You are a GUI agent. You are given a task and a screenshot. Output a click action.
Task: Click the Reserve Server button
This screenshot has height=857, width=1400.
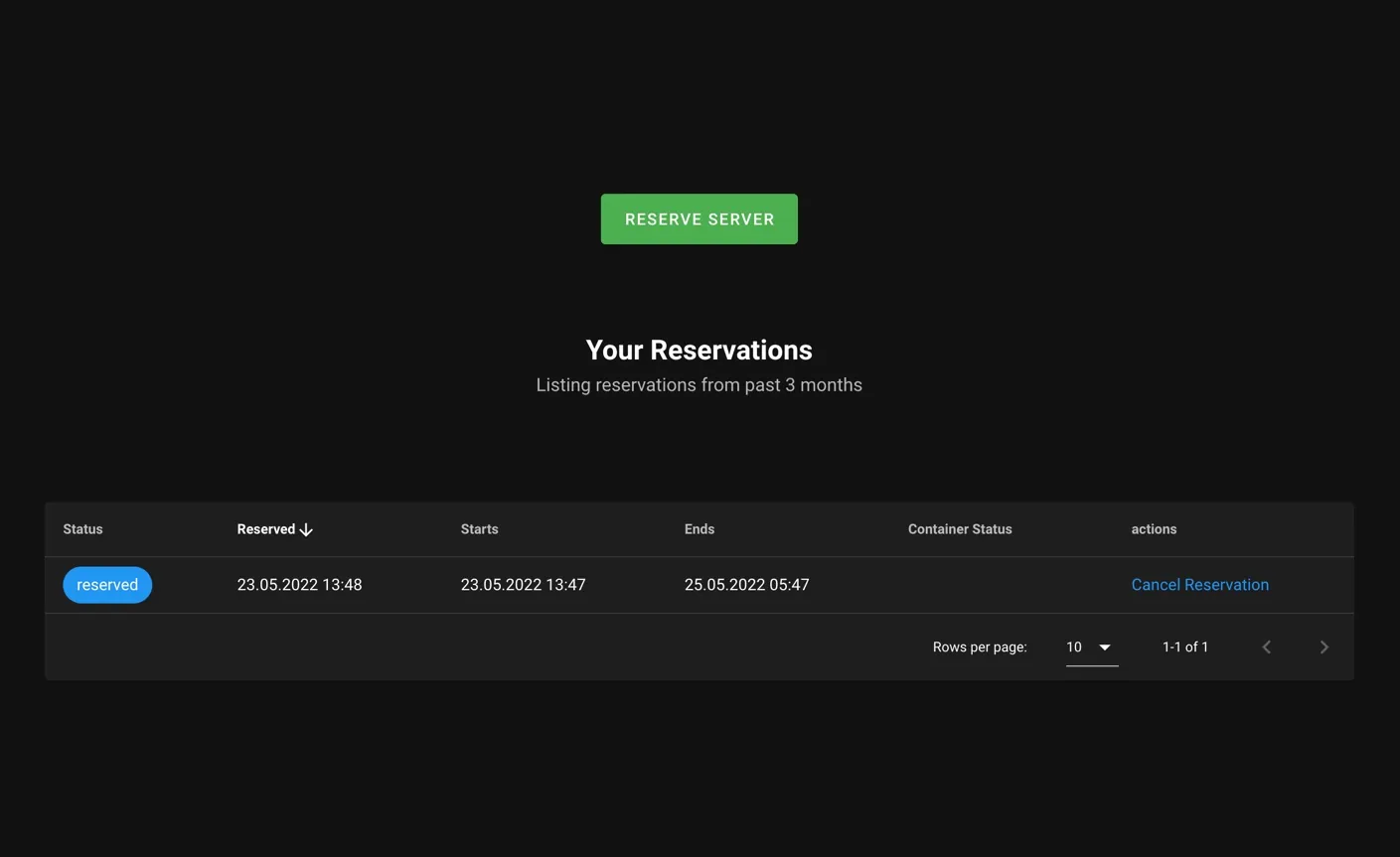click(699, 218)
